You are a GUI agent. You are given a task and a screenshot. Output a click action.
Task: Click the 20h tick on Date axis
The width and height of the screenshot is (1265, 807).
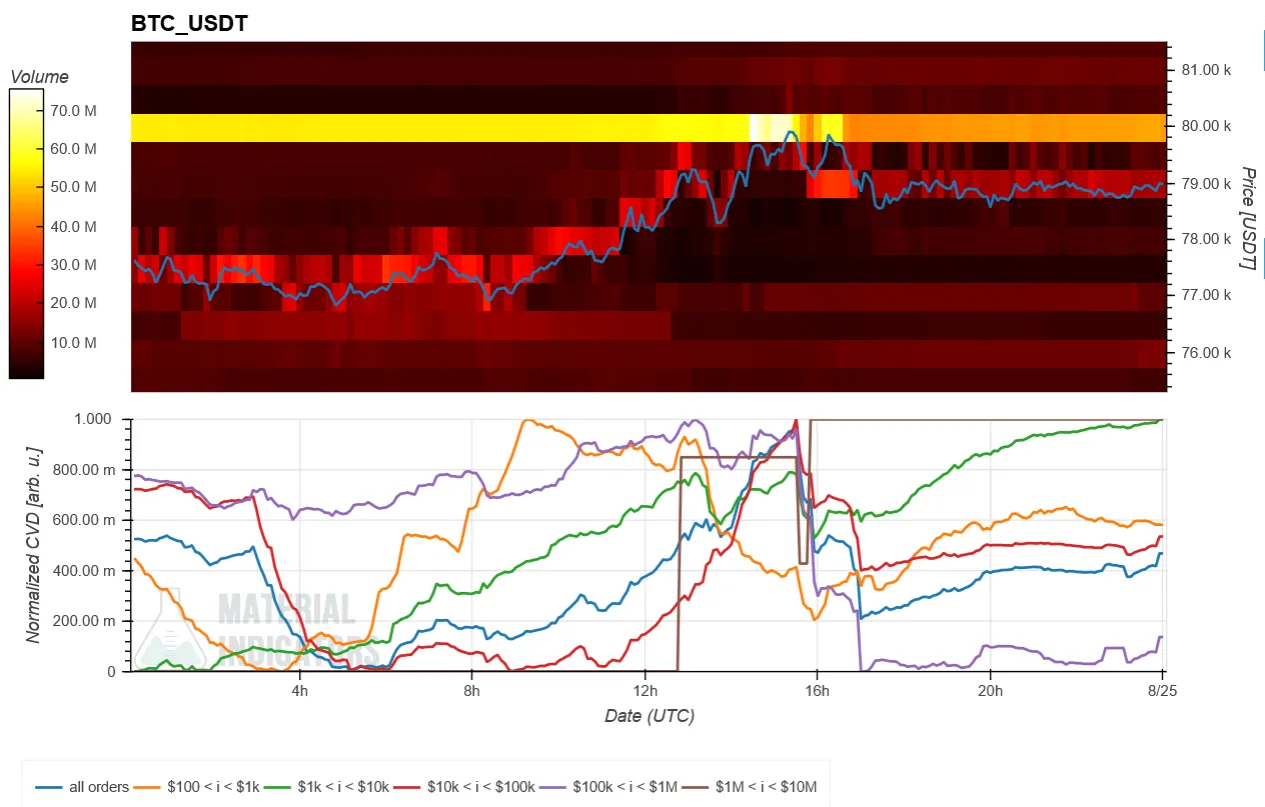[x=990, y=690]
